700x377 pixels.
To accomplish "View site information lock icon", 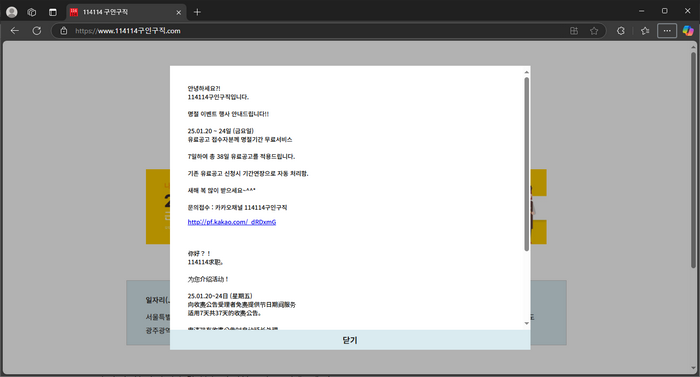I will (x=64, y=31).
